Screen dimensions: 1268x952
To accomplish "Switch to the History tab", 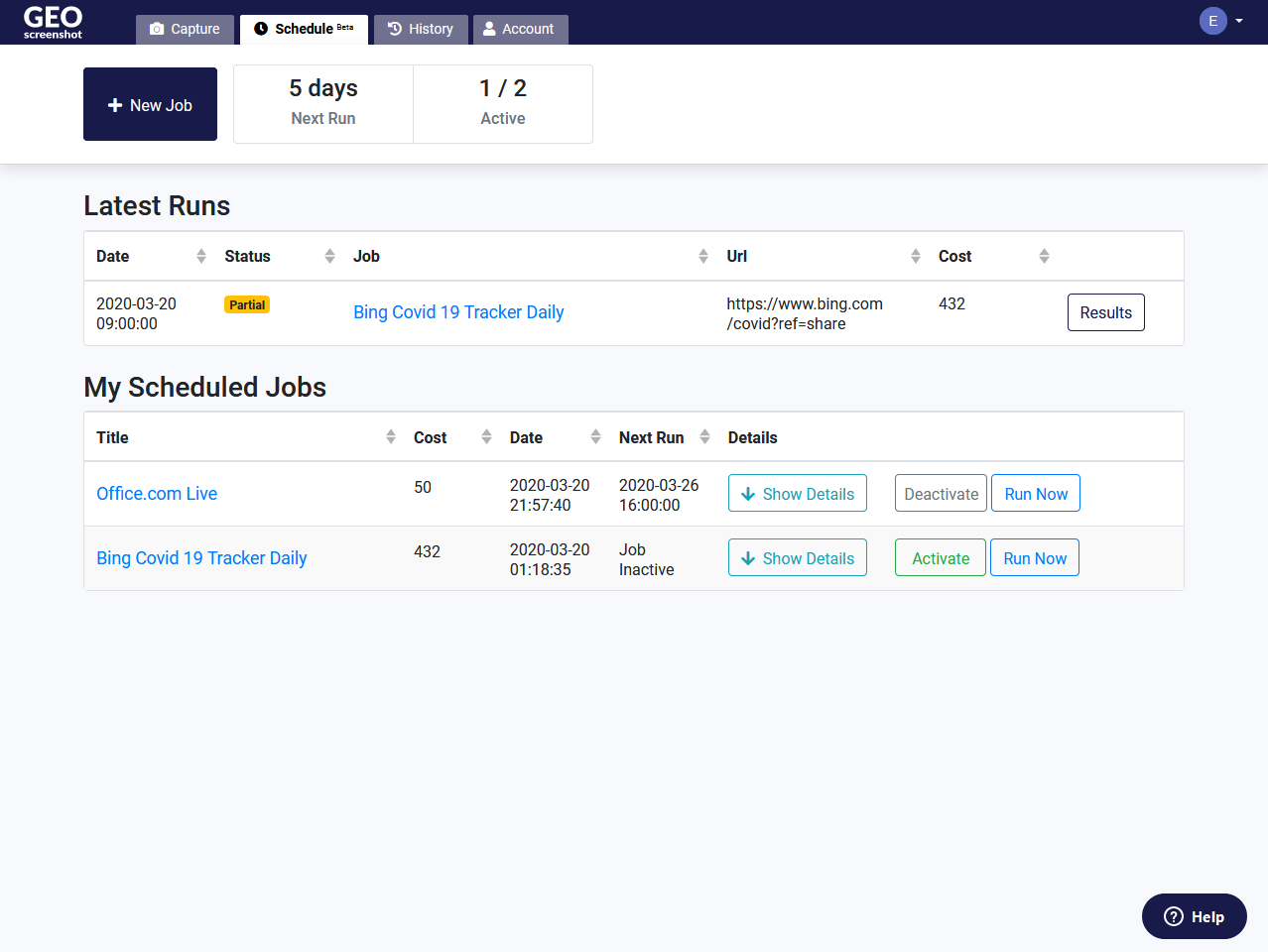I will 421,29.
